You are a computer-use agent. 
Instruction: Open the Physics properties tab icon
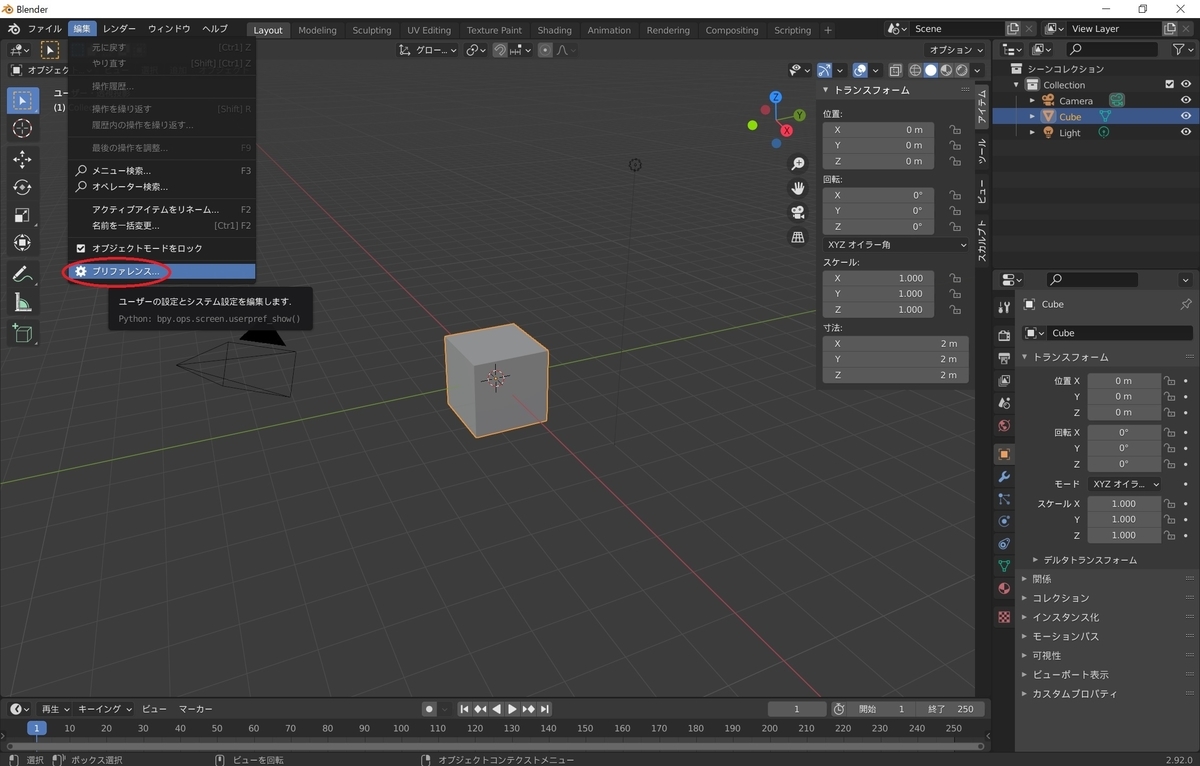click(1004, 521)
